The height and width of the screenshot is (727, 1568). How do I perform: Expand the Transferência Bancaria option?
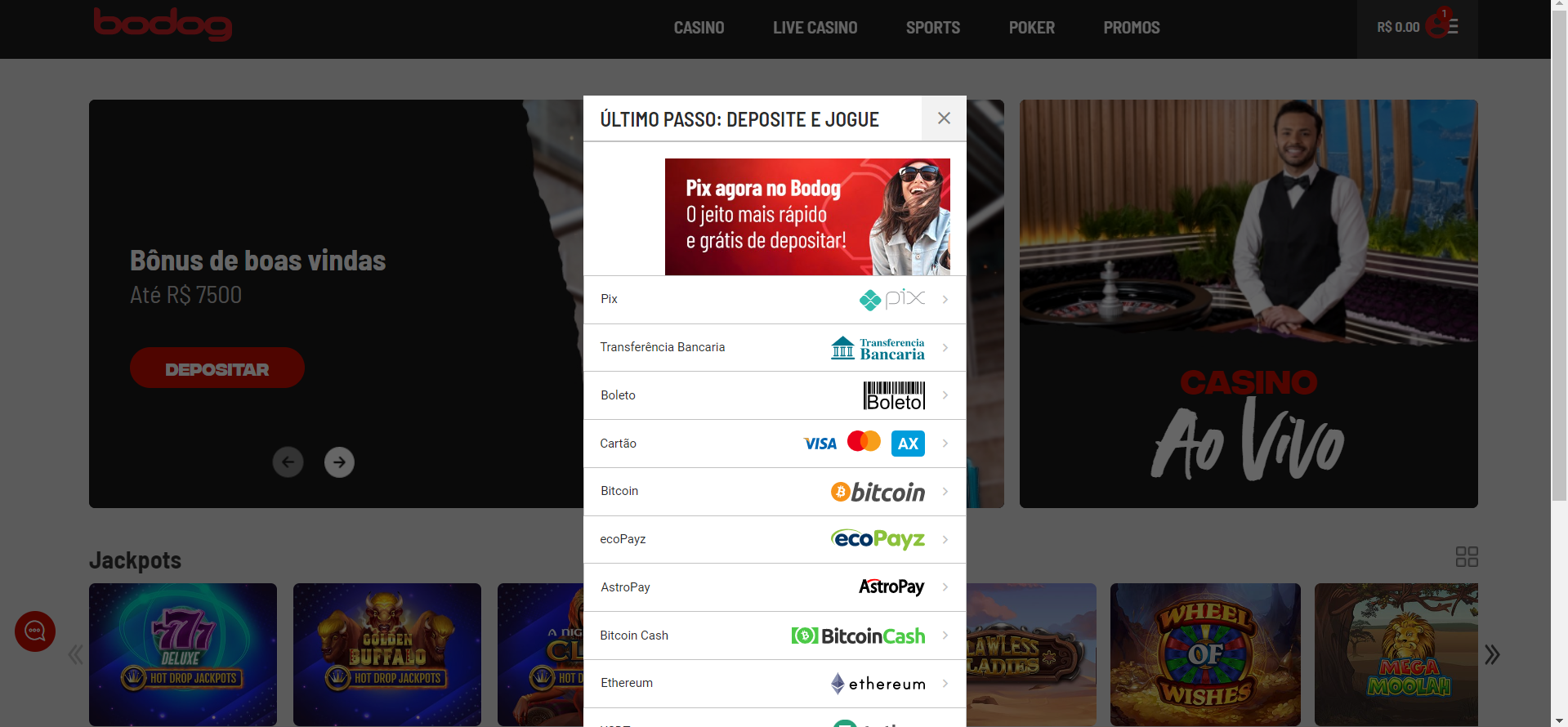[945, 347]
